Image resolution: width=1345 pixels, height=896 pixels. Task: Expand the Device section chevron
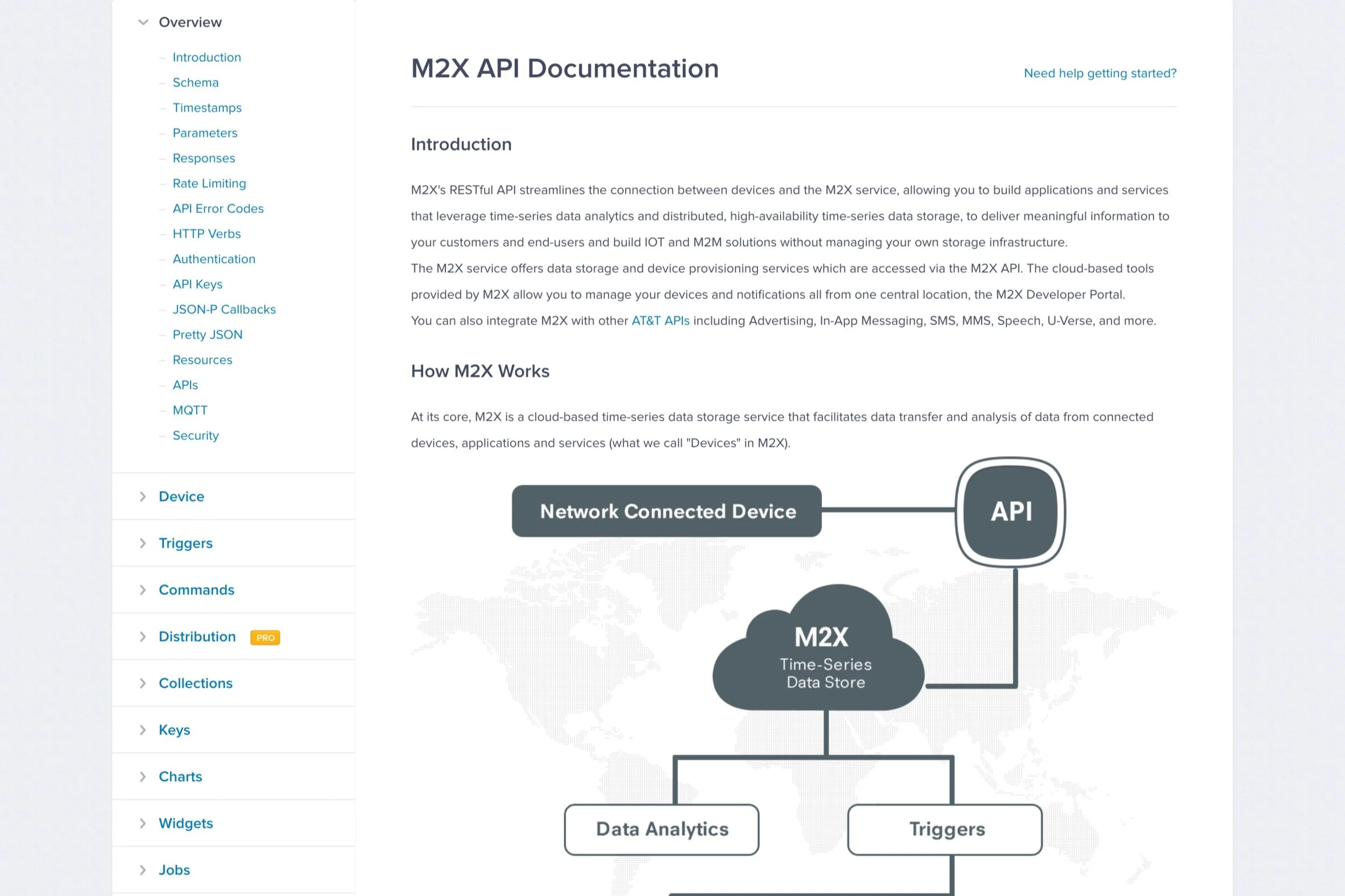pyautogui.click(x=143, y=496)
